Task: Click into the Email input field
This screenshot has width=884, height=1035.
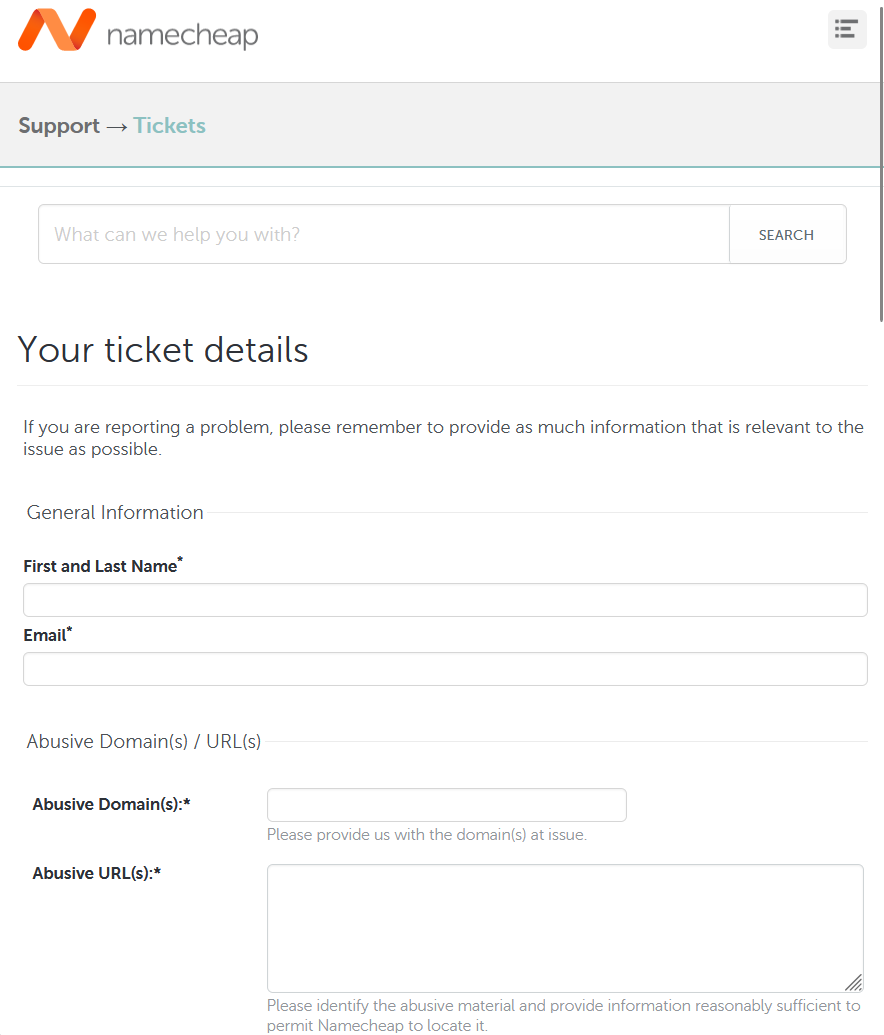Action: point(445,669)
